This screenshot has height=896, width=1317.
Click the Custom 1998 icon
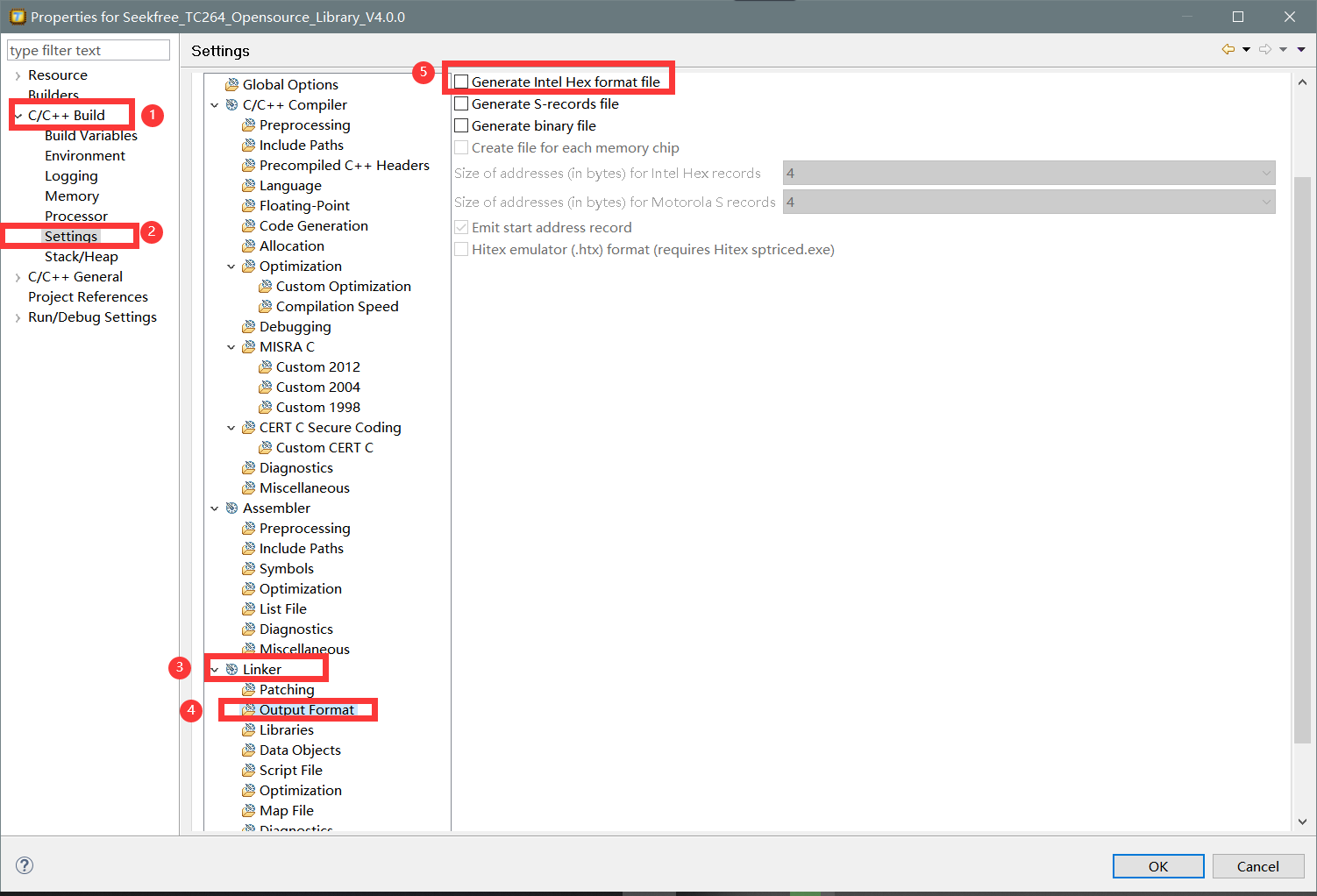265,408
